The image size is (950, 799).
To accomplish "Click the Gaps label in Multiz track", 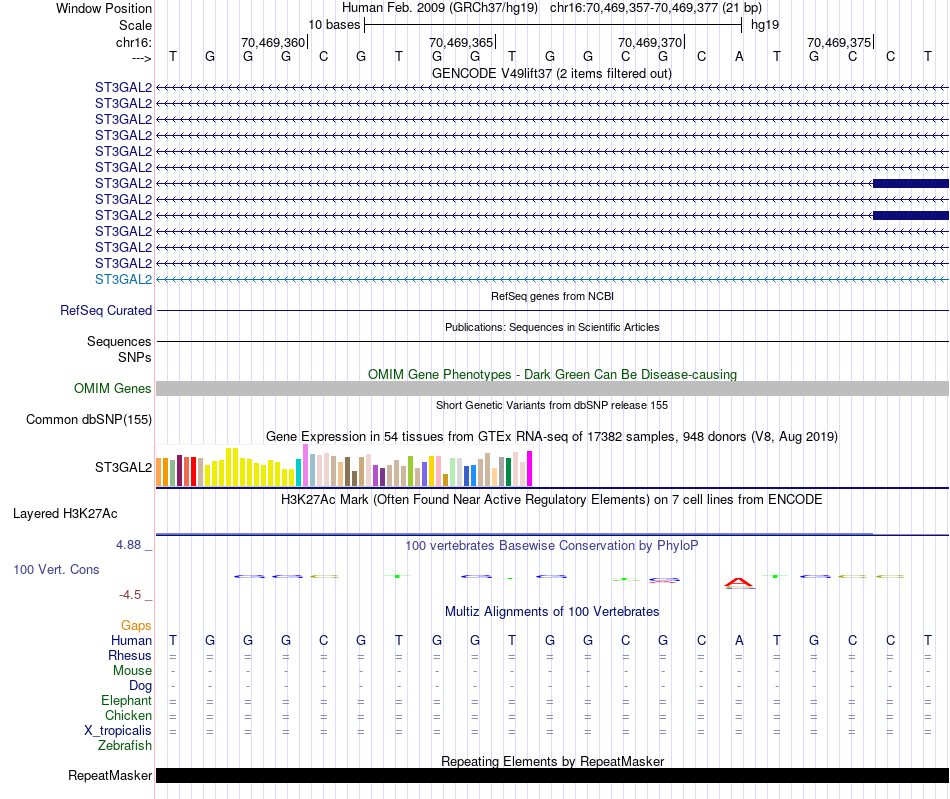I will point(136,625).
